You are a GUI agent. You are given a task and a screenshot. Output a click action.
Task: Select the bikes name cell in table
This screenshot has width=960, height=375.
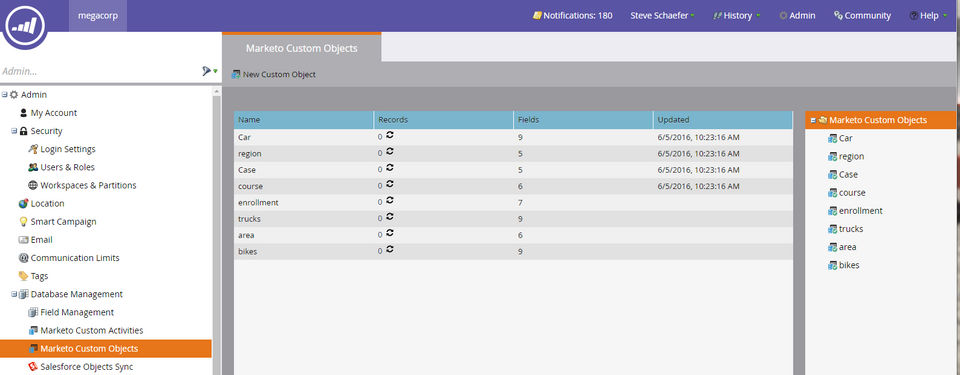pyautogui.click(x=304, y=252)
